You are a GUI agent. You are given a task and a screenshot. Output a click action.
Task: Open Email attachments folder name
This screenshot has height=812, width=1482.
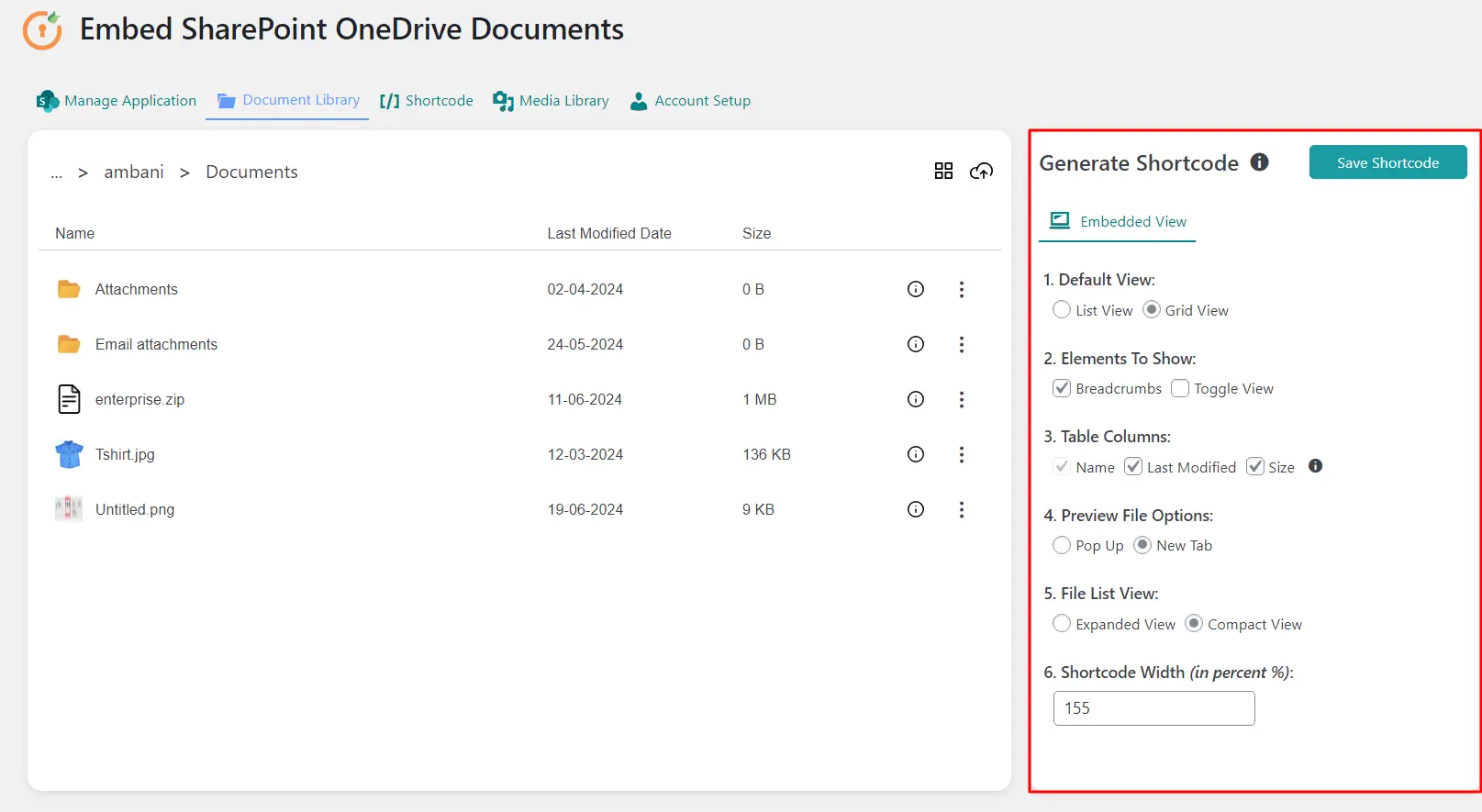pyautogui.click(x=157, y=344)
